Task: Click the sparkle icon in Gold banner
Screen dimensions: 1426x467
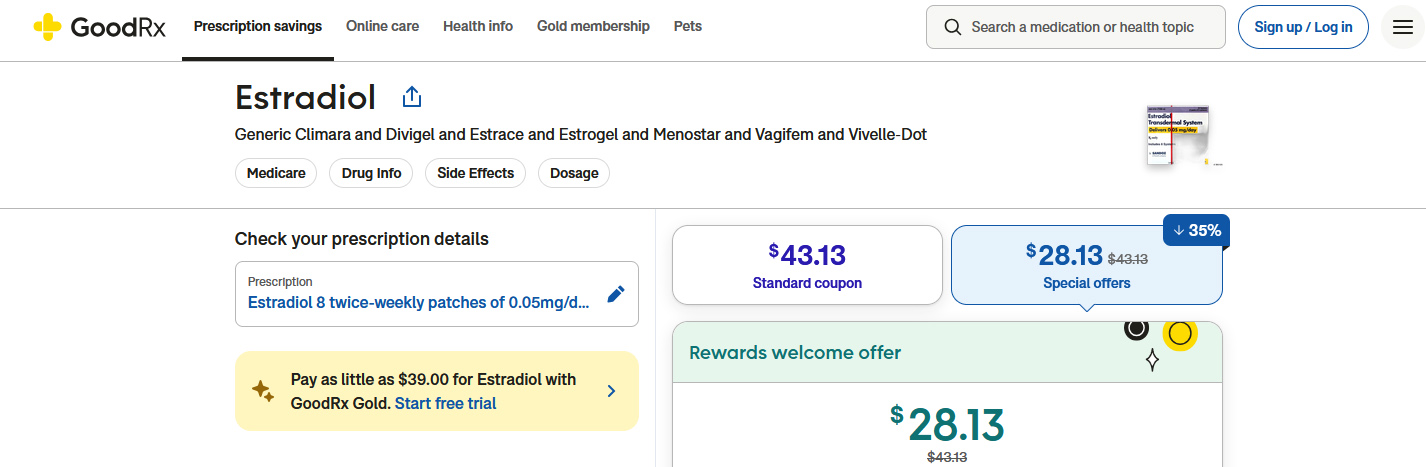Action: [263, 391]
